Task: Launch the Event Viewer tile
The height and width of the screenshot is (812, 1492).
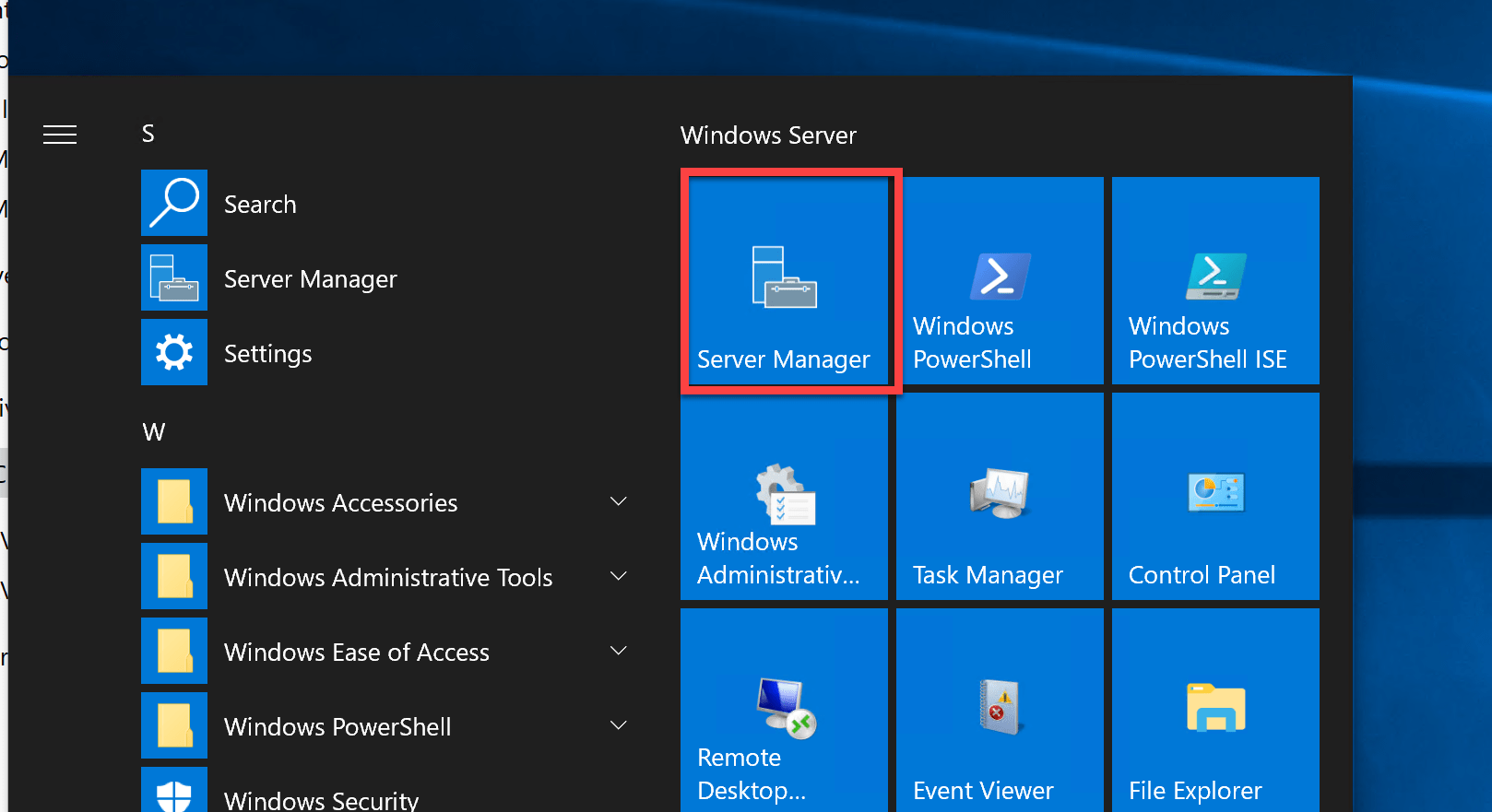Action: [x=1000, y=710]
